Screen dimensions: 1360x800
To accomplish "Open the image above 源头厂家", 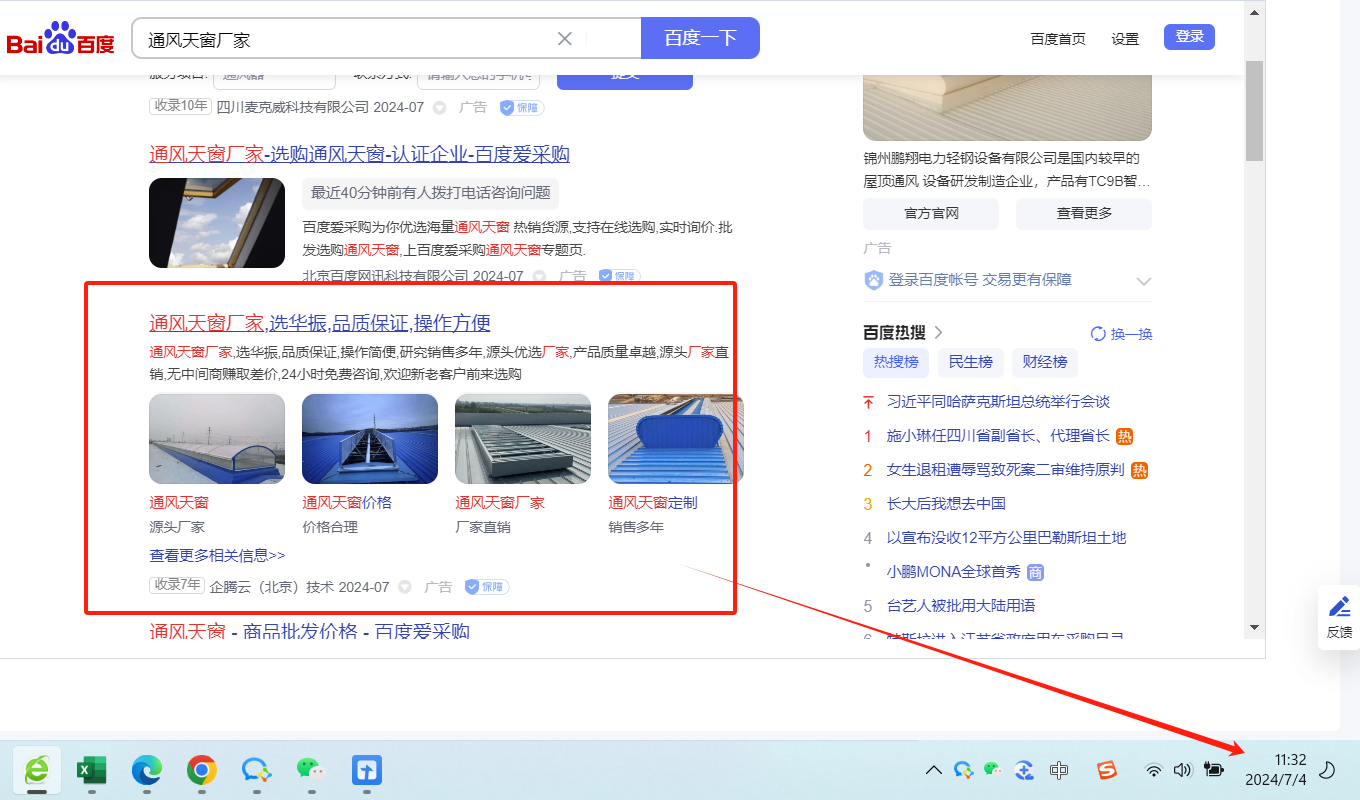I will click(217, 439).
